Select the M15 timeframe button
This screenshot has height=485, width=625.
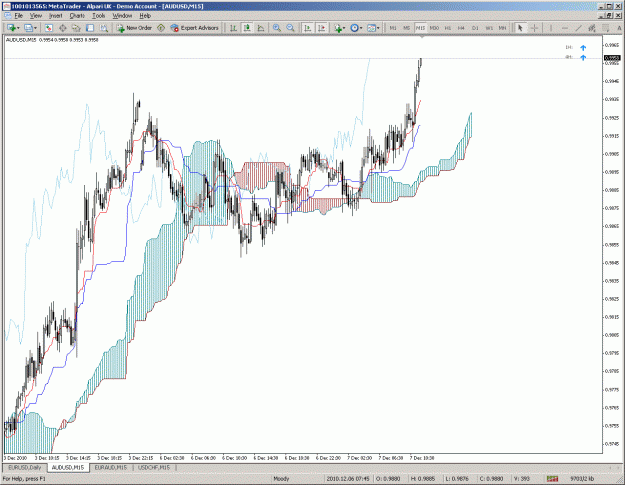(420, 28)
